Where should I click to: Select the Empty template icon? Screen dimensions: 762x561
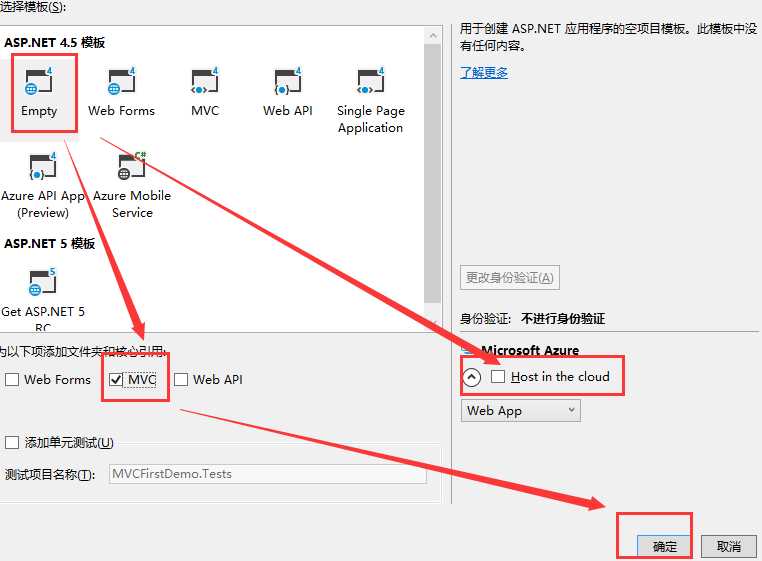39,82
